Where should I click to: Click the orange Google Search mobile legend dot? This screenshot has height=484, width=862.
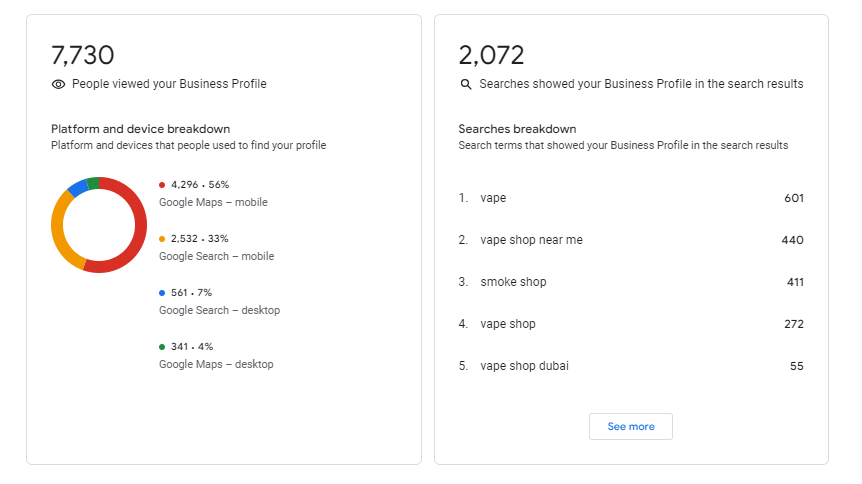(162, 239)
